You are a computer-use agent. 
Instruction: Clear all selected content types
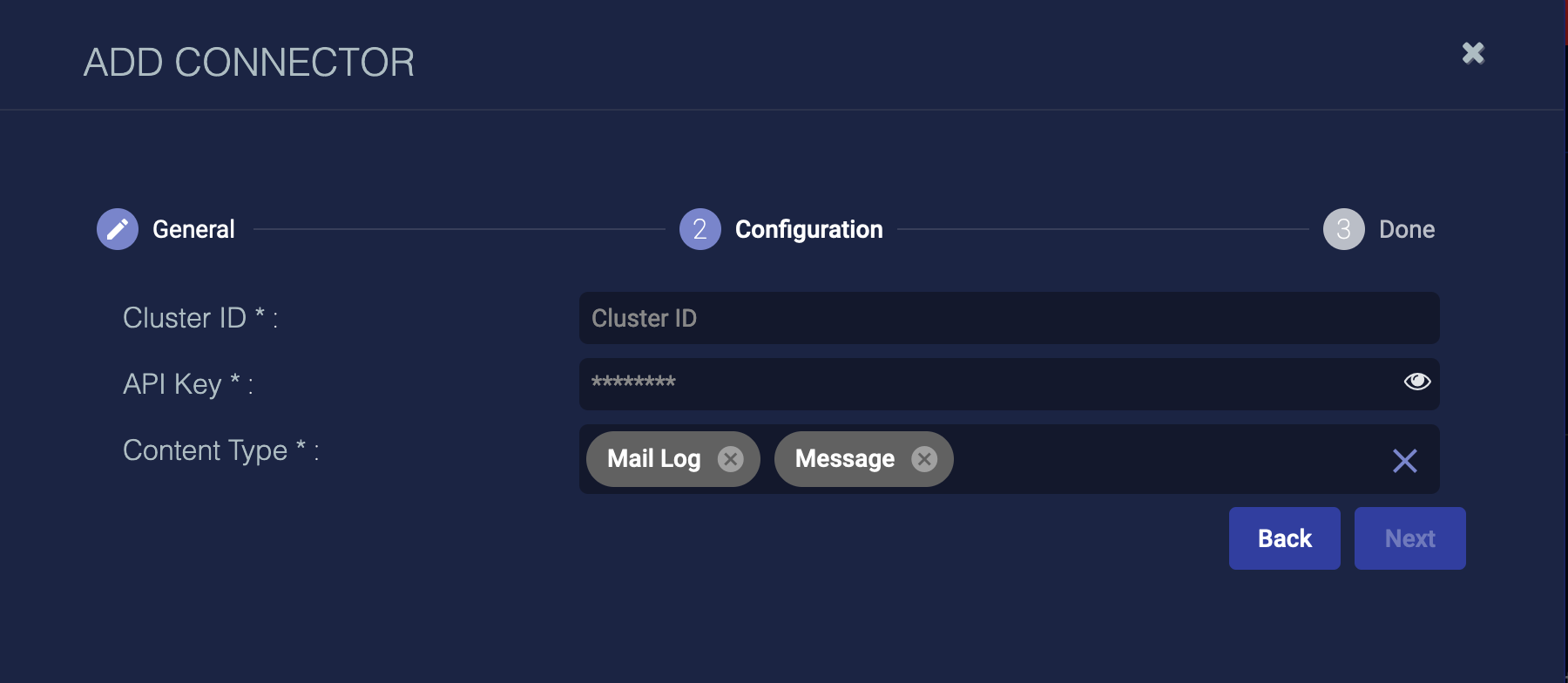pyautogui.click(x=1404, y=460)
